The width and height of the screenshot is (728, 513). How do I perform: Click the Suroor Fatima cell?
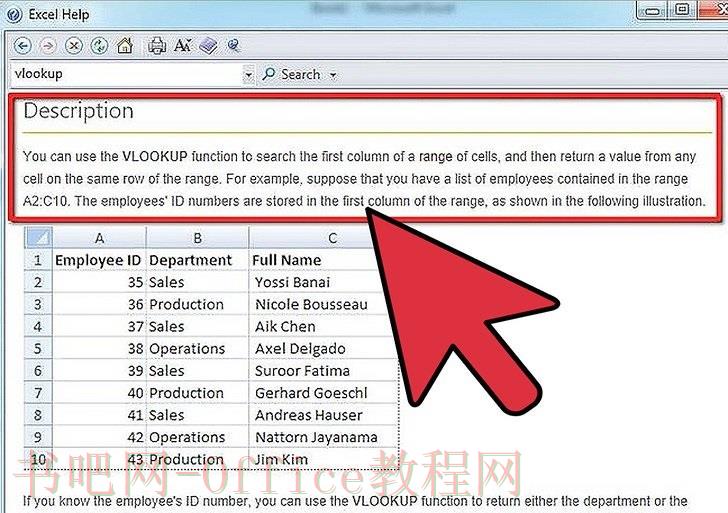click(324, 370)
